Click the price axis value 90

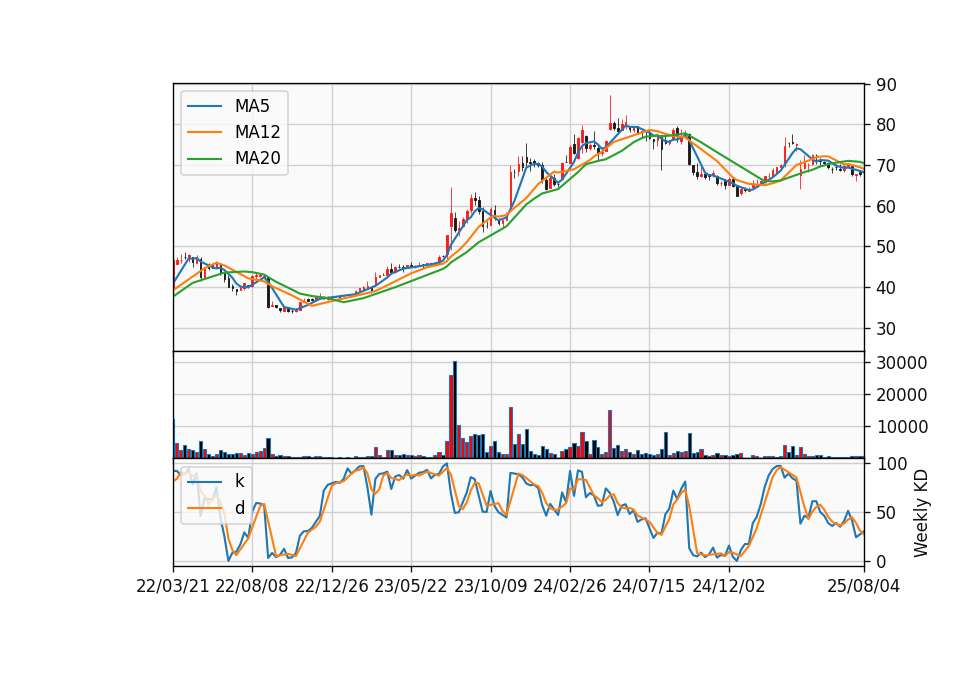[886, 85]
